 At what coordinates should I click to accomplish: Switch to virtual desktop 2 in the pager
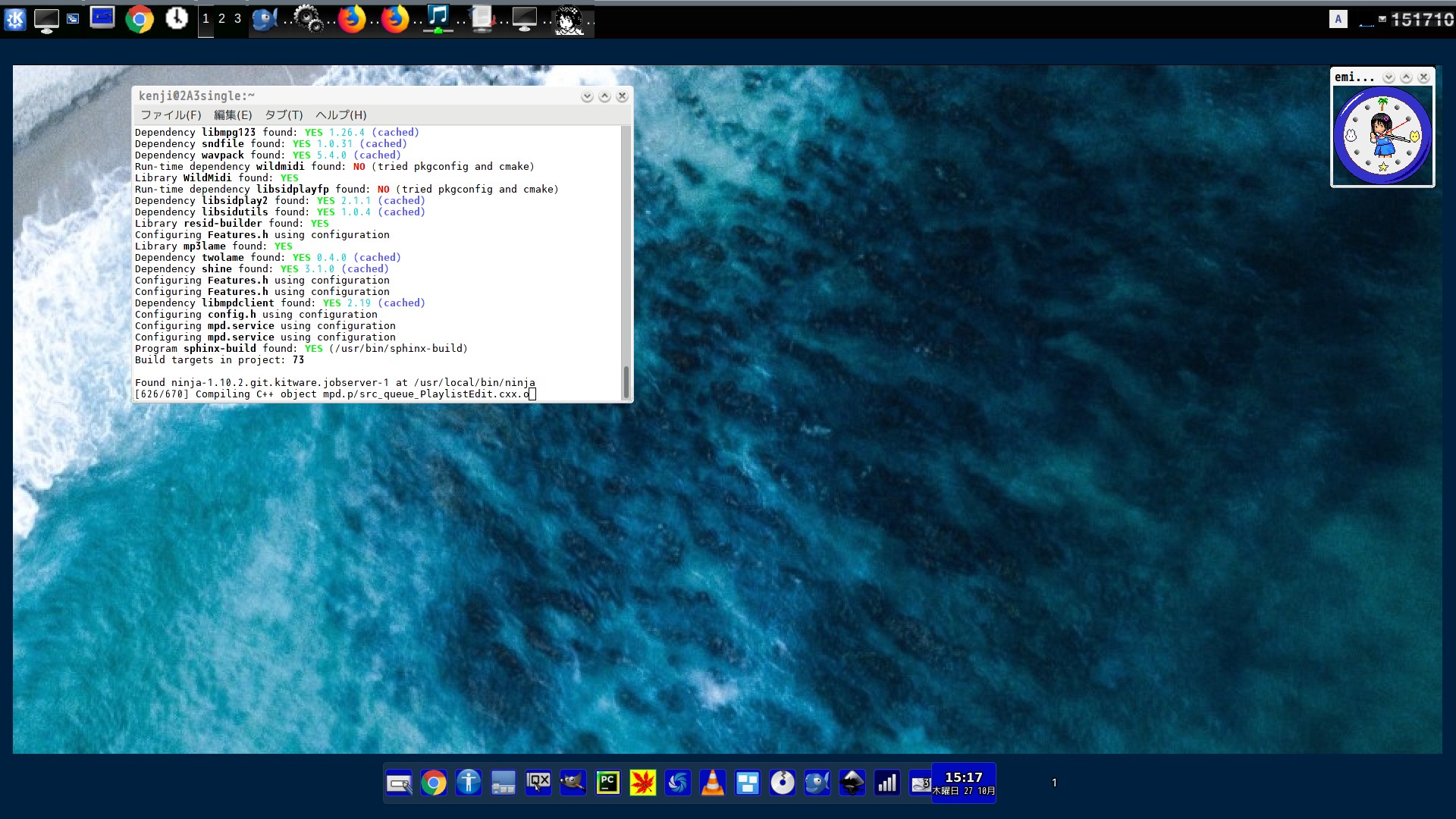click(x=222, y=19)
